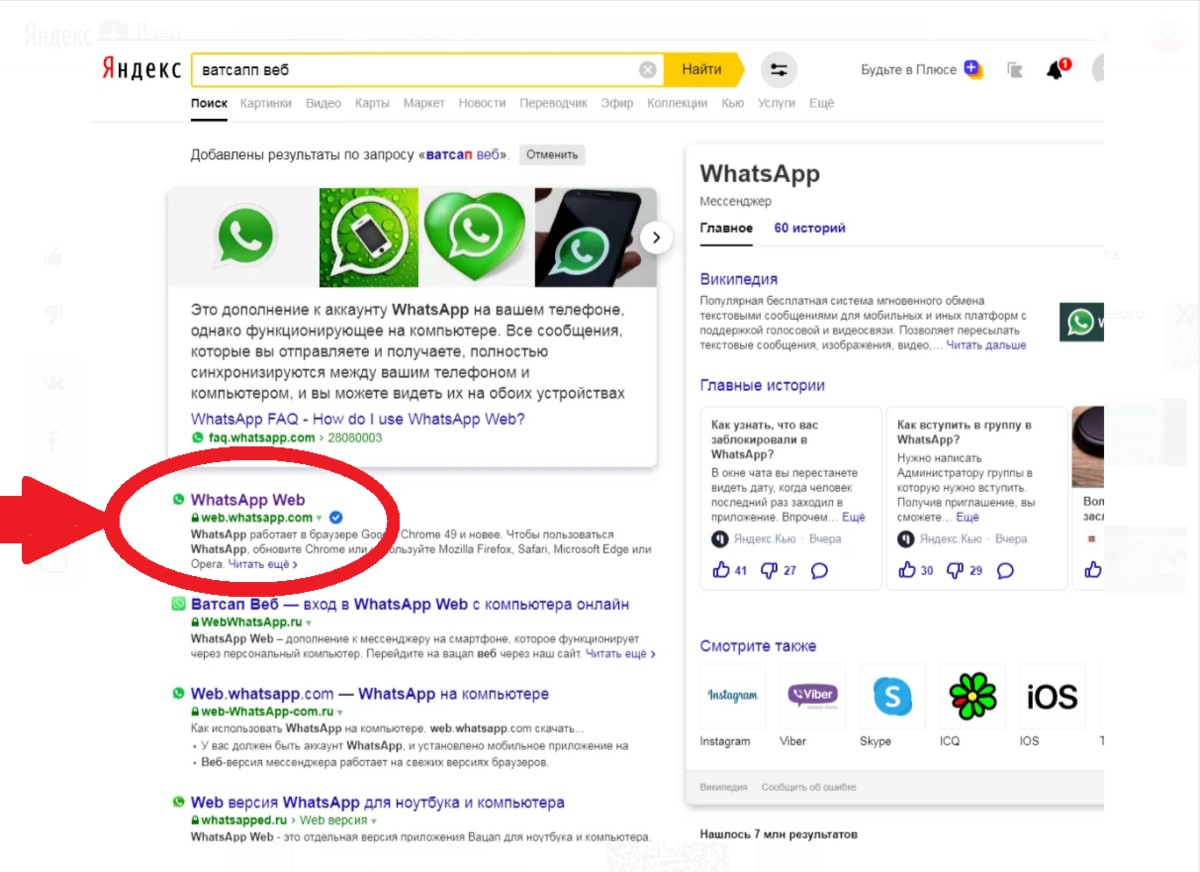Open the ICQ flower icon

[x=973, y=696]
